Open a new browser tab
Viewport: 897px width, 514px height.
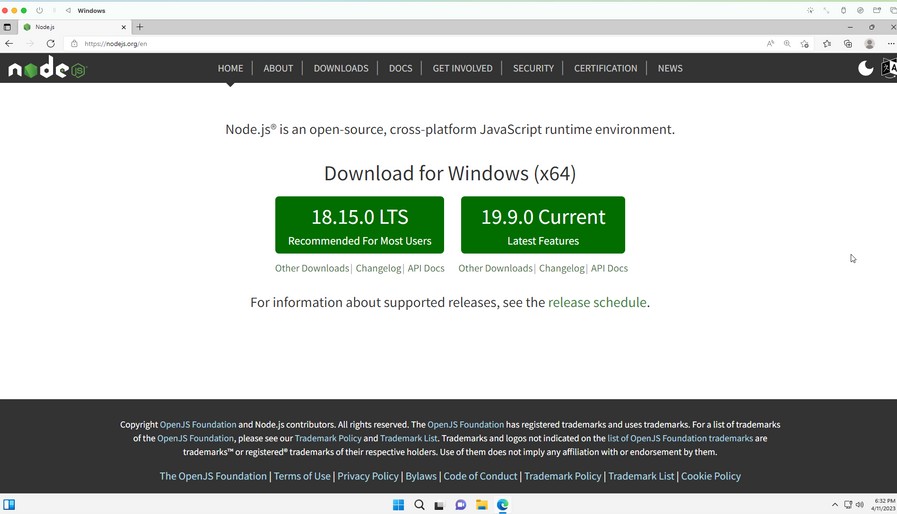click(x=140, y=27)
